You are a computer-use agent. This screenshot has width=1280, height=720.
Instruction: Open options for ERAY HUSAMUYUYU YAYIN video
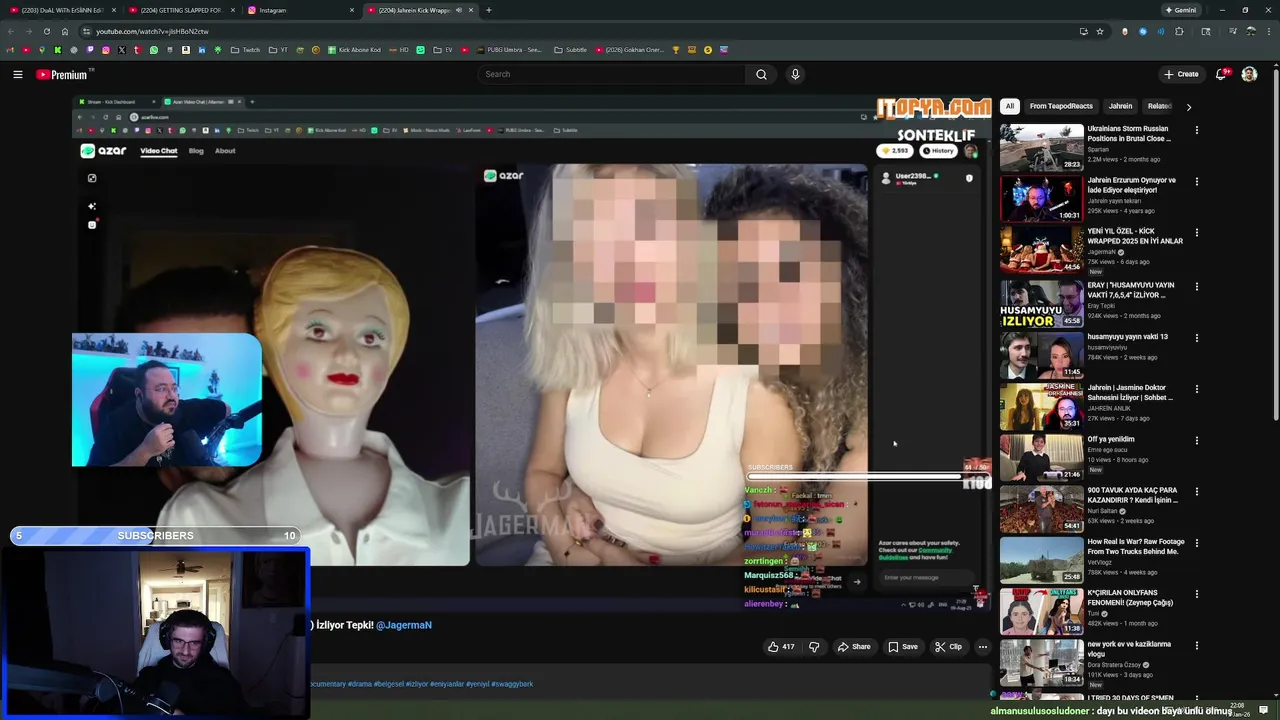(1196, 286)
